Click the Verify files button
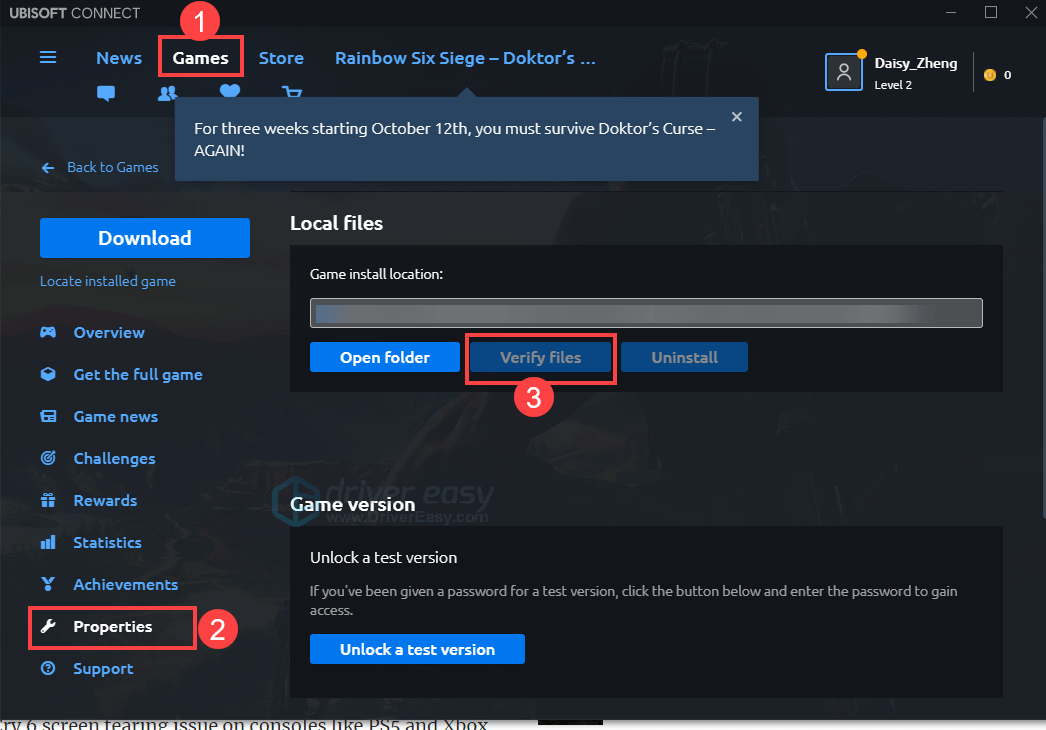The width and height of the screenshot is (1046, 730). pyautogui.click(x=540, y=357)
